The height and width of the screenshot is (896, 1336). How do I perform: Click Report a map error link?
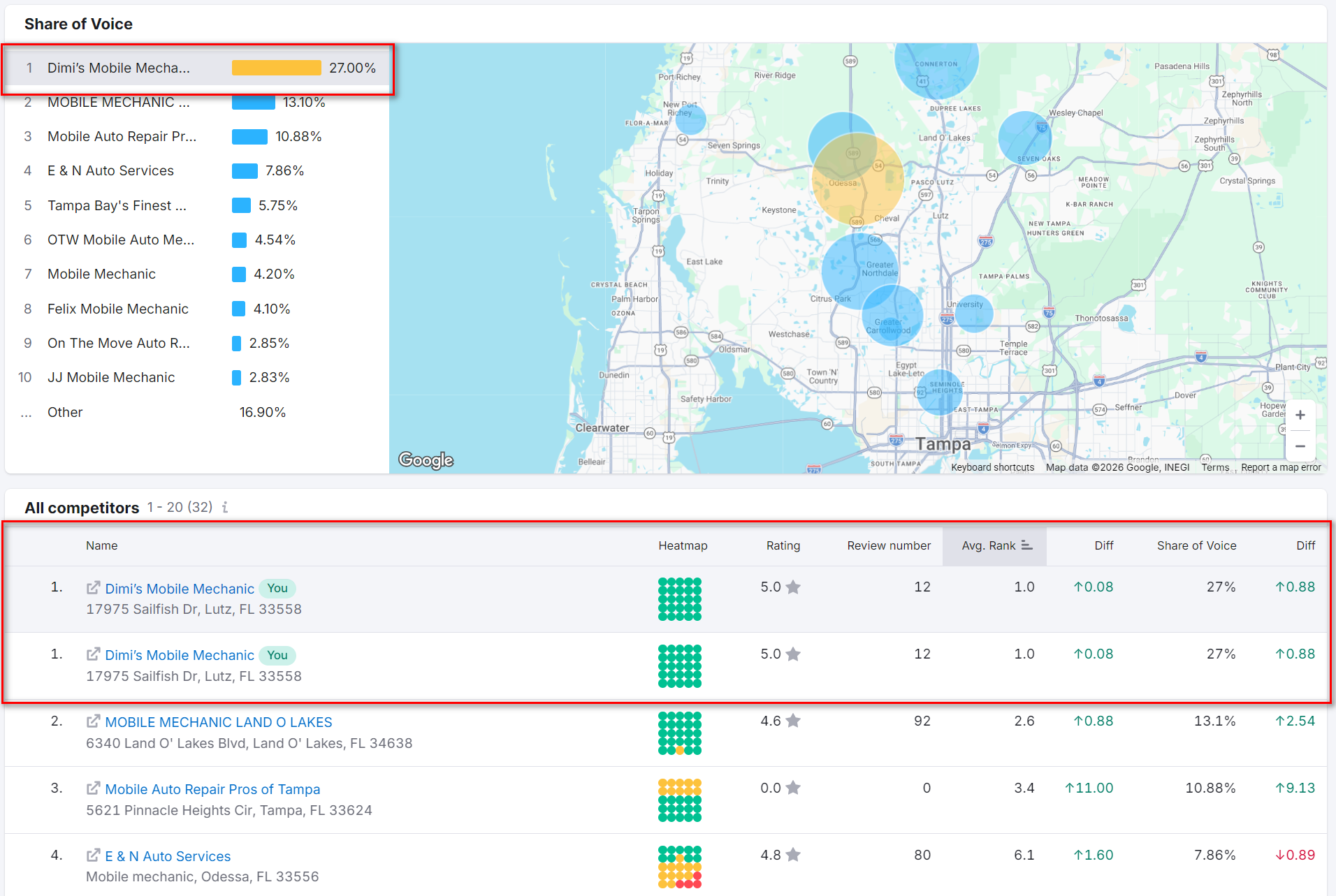click(x=1280, y=467)
